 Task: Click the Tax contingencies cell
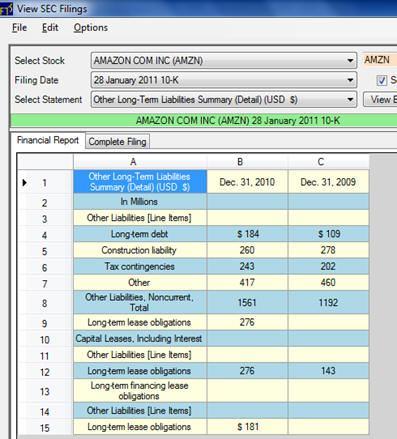coord(140,266)
